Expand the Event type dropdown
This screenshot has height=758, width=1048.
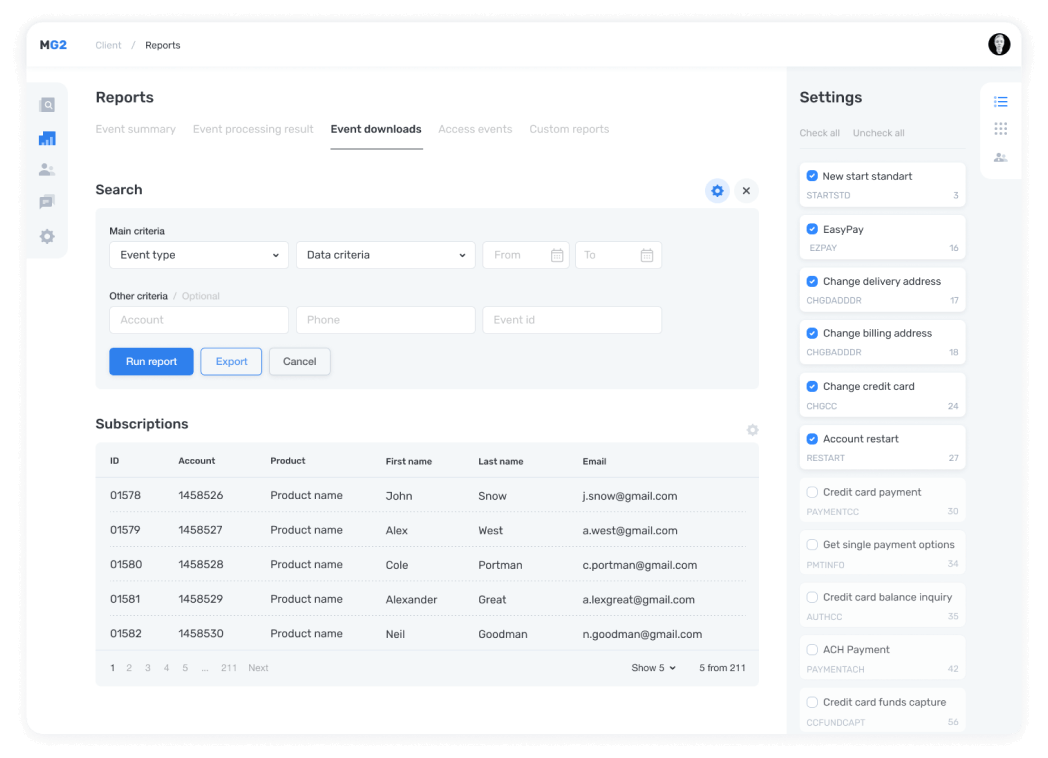pyautogui.click(x=198, y=255)
